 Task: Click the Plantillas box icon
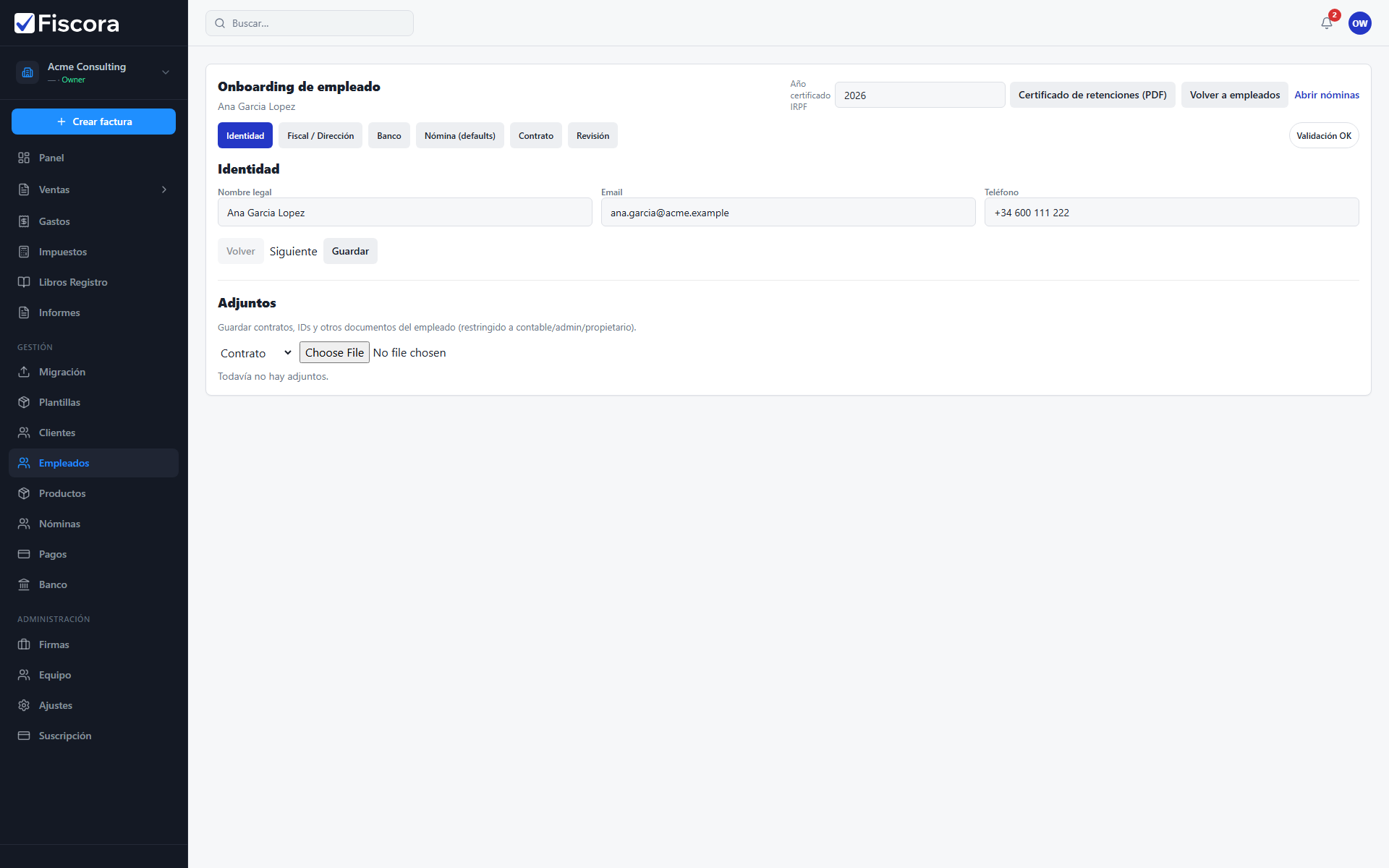[x=24, y=402]
